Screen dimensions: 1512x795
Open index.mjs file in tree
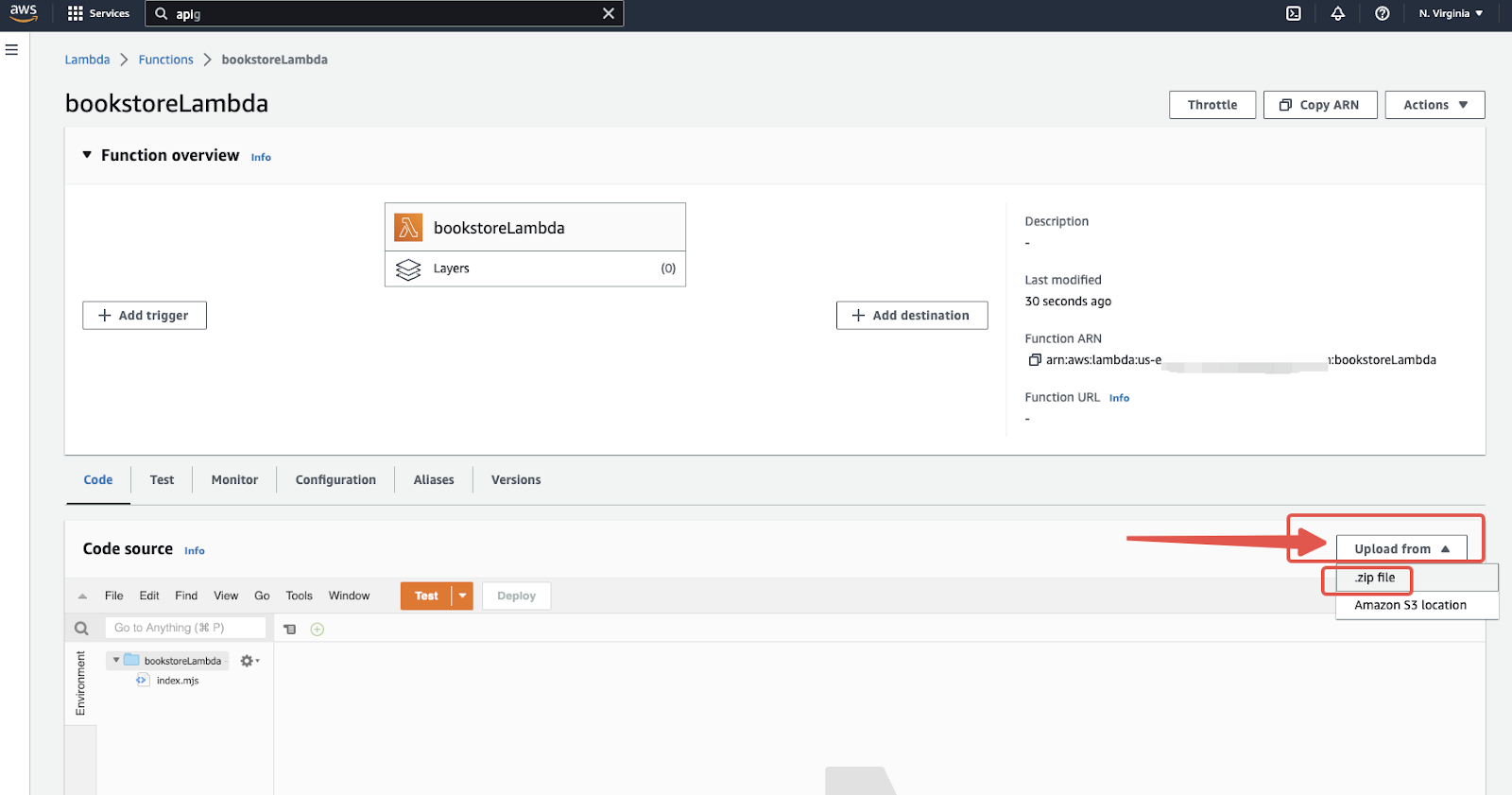(x=168, y=681)
